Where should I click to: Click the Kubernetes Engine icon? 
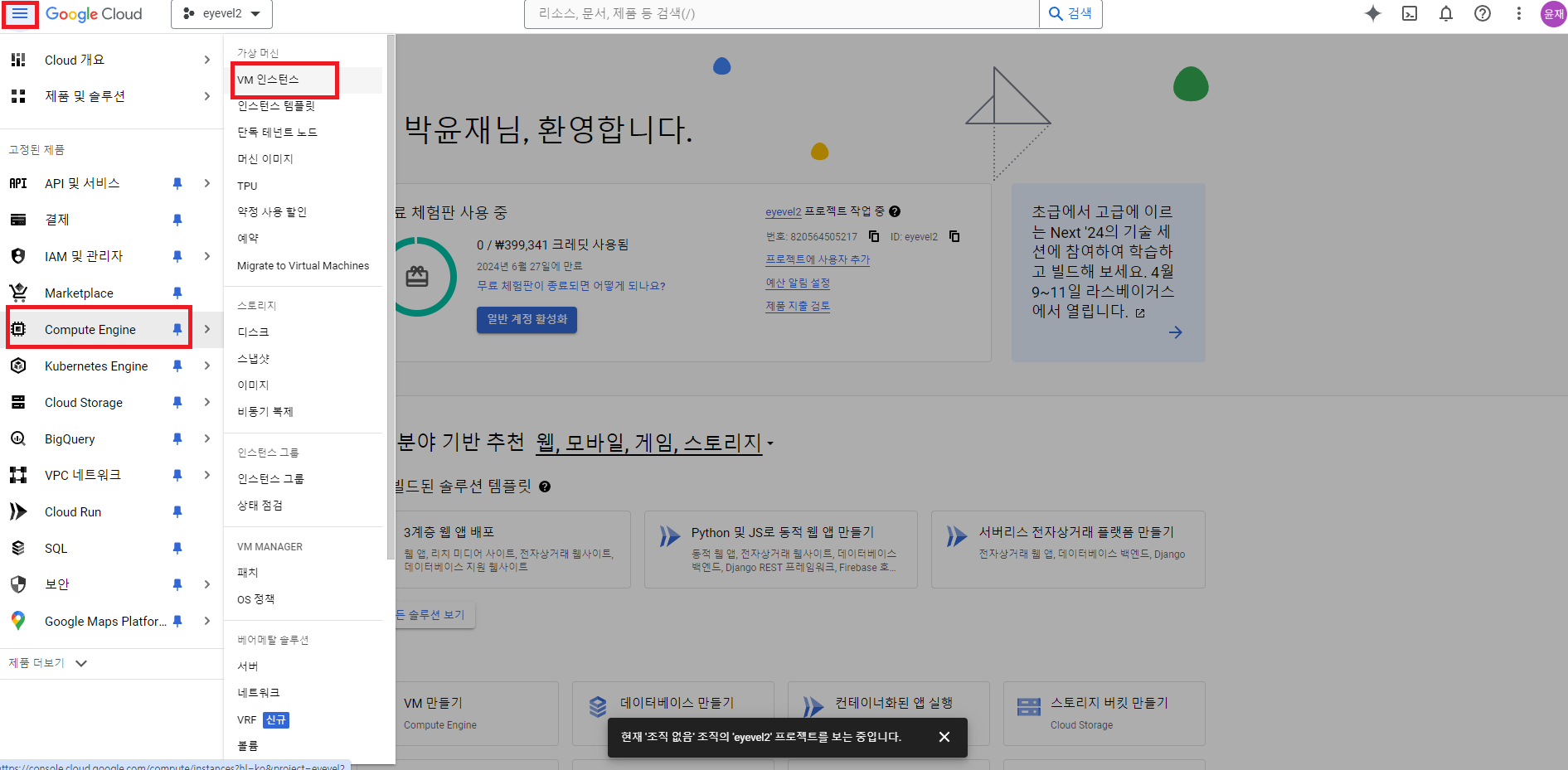point(18,366)
